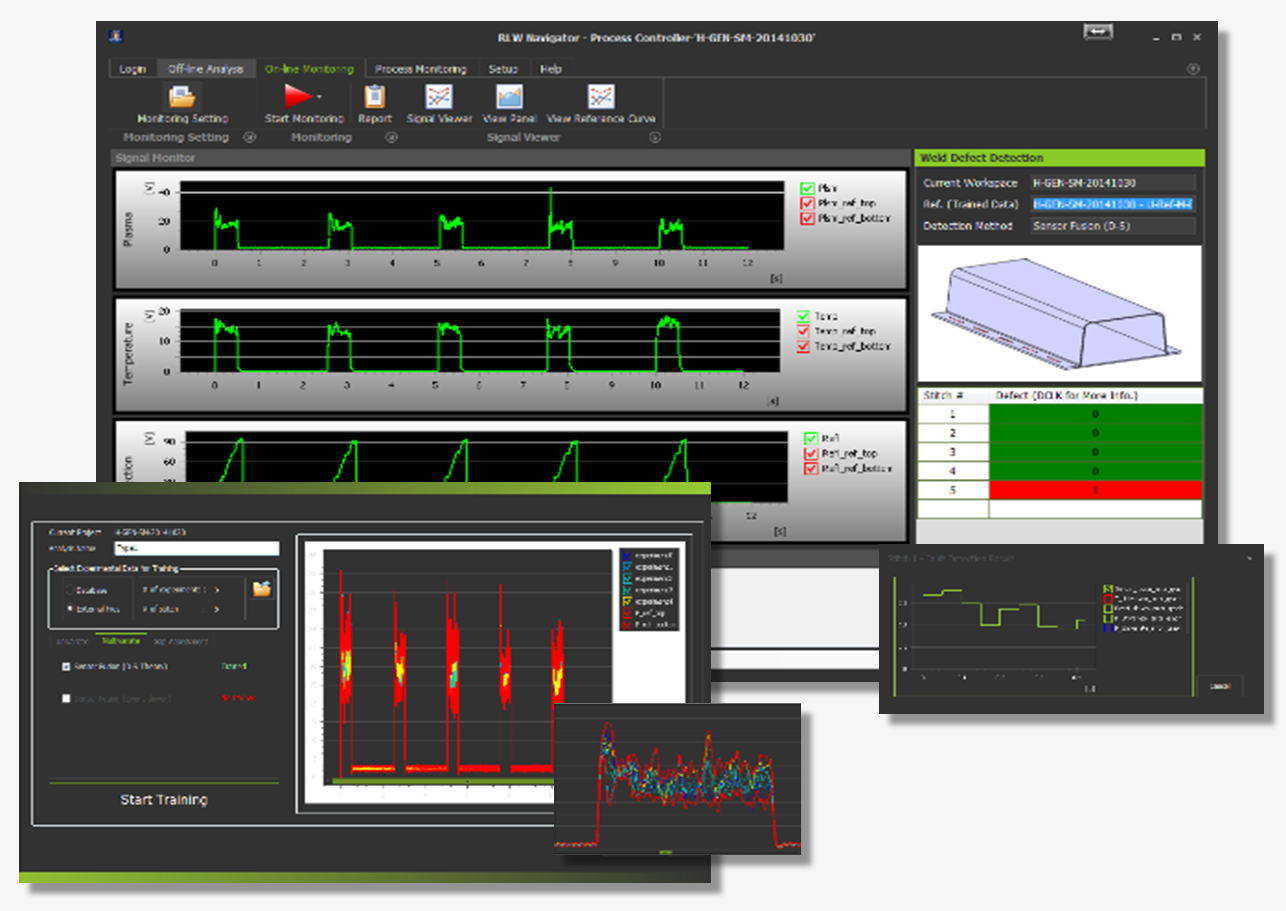Switch to Off-line Analysis tab
The width and height of the screenshot is (1286, 911).
click(x=205, y=69)
